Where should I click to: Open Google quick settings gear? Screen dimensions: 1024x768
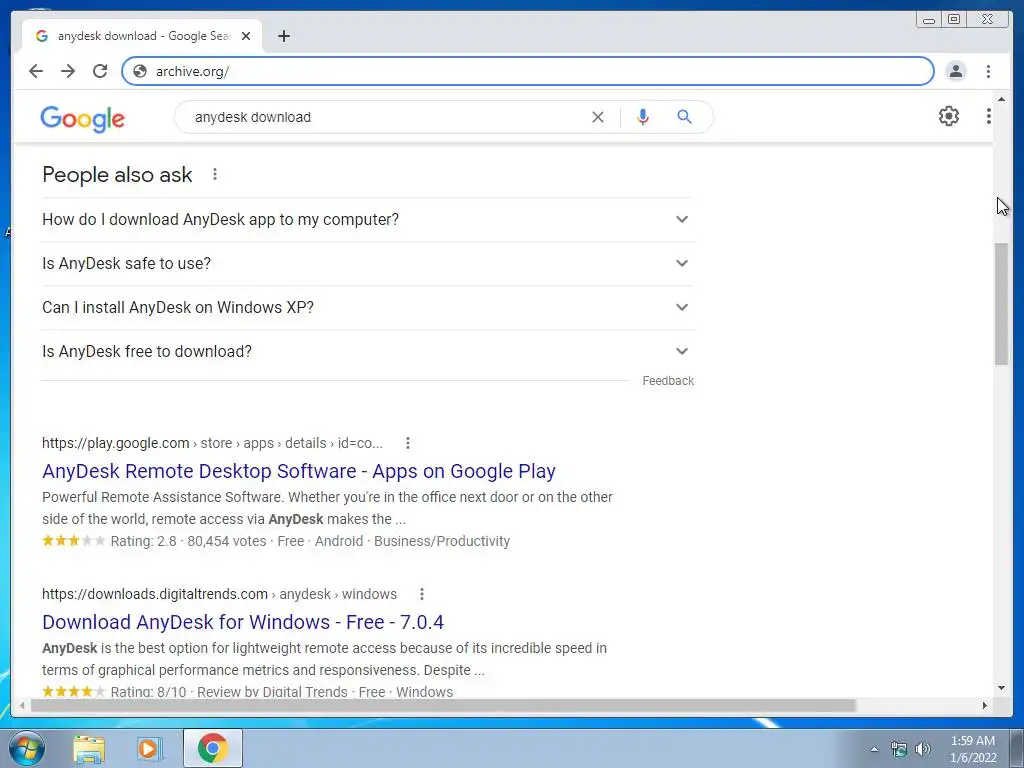point(948,116)
